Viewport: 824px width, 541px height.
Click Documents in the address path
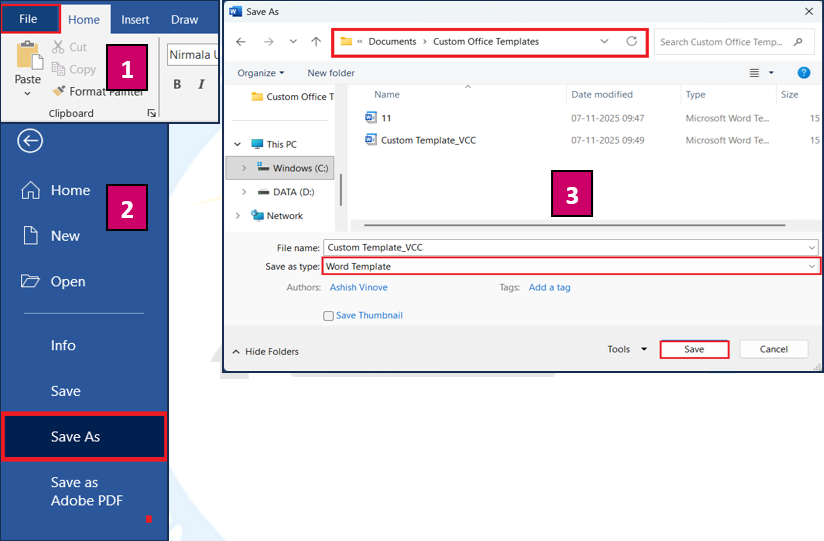coord(392,42)
